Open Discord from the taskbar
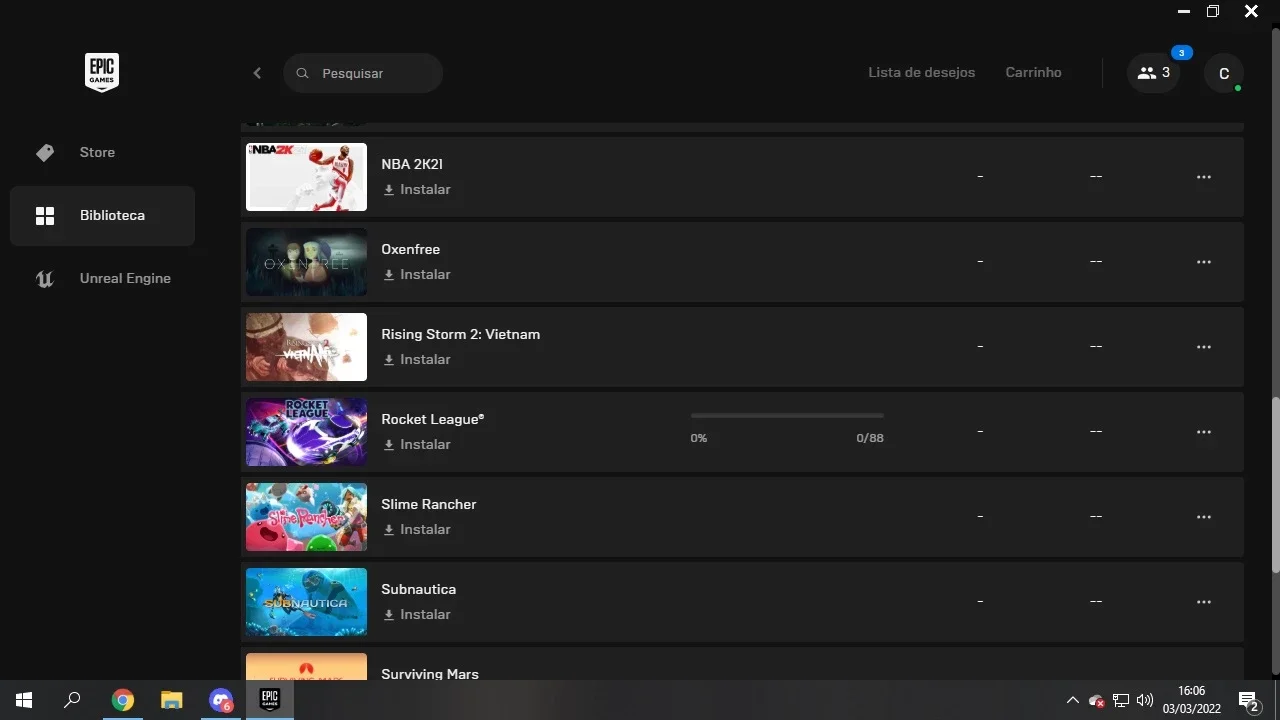 pyautogui.click(x=221, y=700)
